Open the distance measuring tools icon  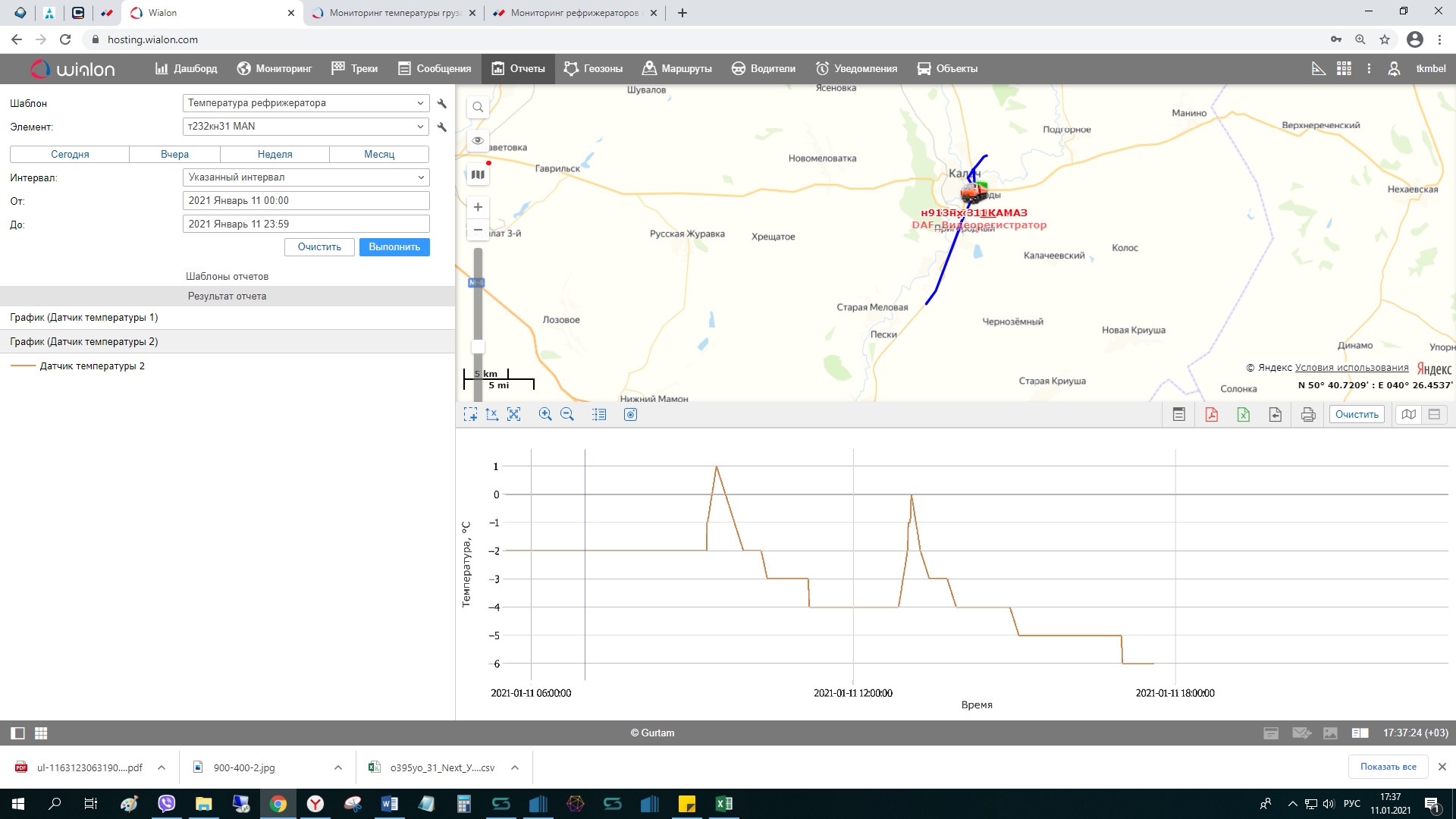coord(1319,68)
